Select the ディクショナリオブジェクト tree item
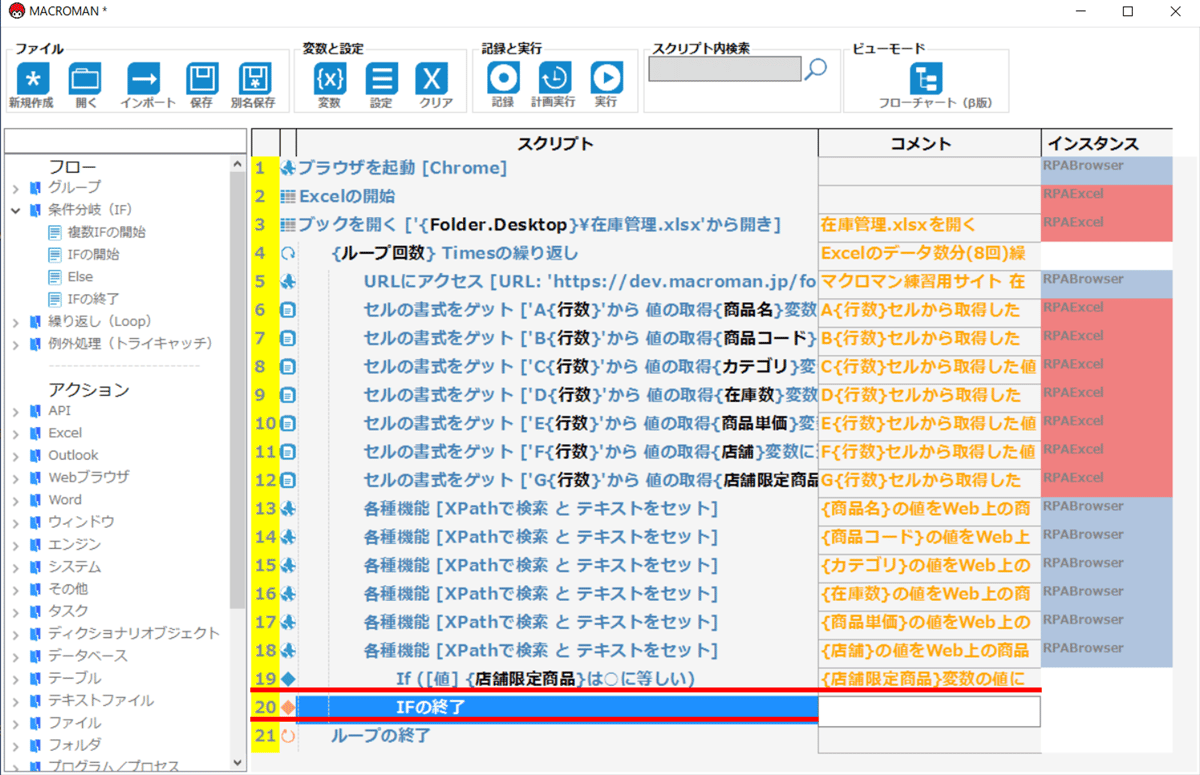This screenshot has height=775, width=1200. 134,633
